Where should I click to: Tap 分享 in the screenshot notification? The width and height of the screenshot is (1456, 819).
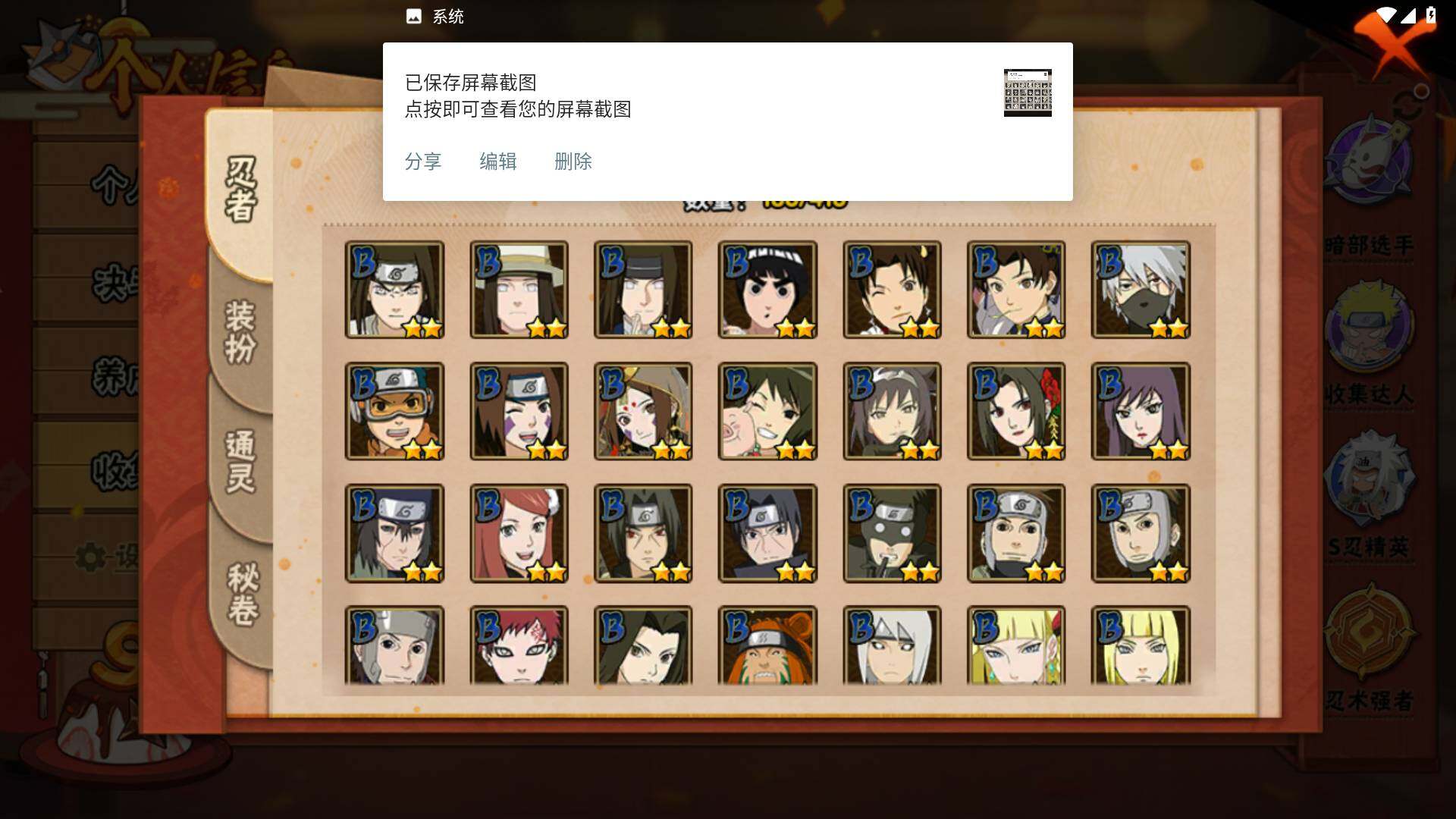pos(423,162)
